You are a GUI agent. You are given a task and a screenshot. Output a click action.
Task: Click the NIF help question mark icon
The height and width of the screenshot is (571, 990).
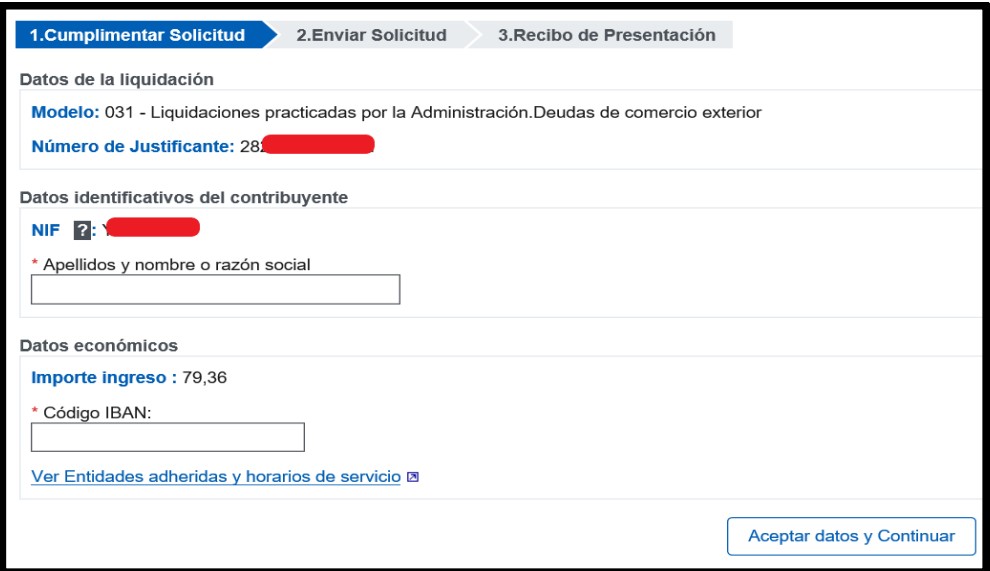88,229
